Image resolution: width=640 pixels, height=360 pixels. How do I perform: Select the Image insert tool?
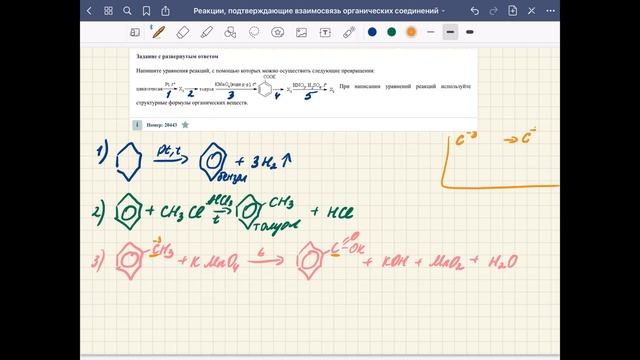pos(301,32)
